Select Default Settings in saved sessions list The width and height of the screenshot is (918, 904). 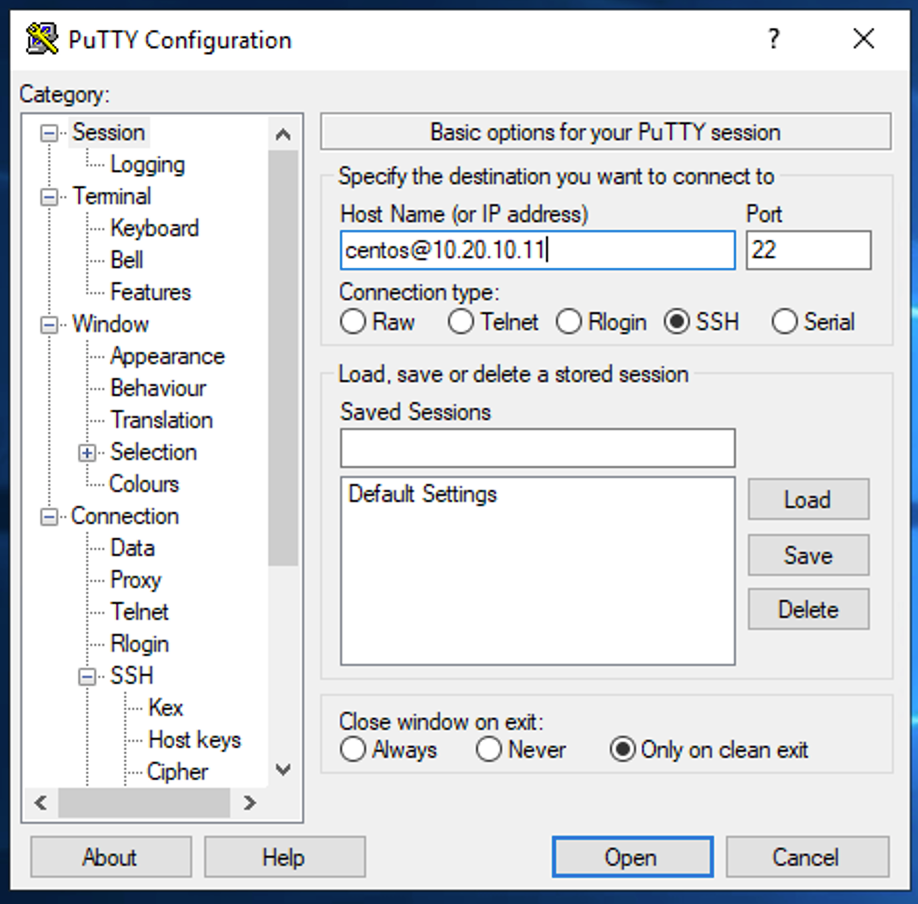[423, 494]
